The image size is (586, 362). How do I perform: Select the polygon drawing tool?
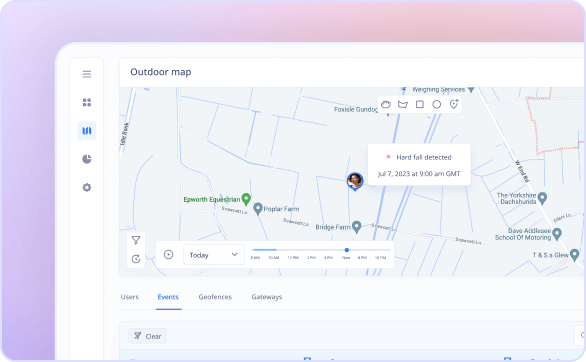403,104
